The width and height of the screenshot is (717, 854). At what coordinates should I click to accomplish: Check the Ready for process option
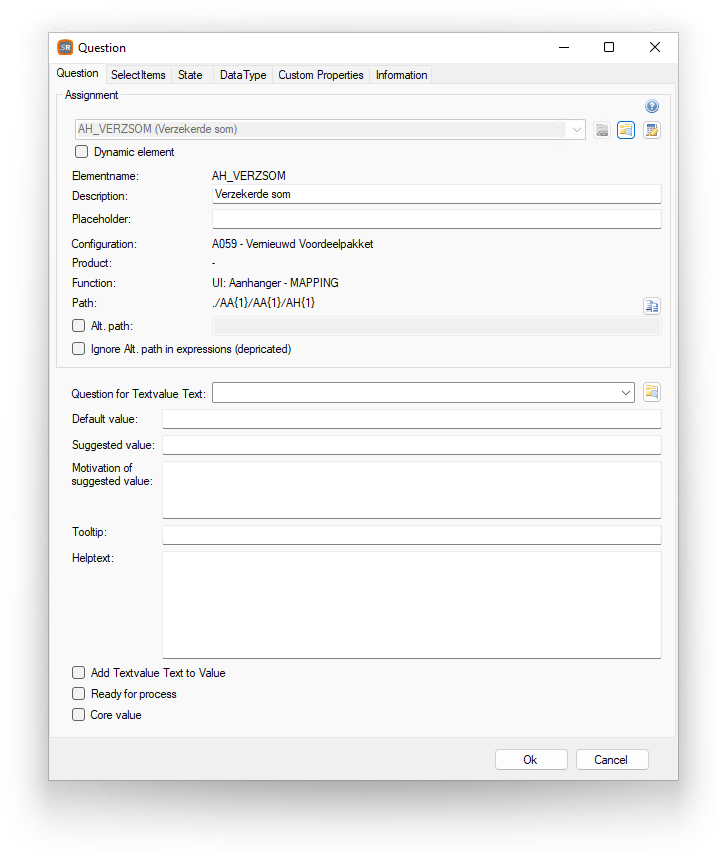[78, 693]
